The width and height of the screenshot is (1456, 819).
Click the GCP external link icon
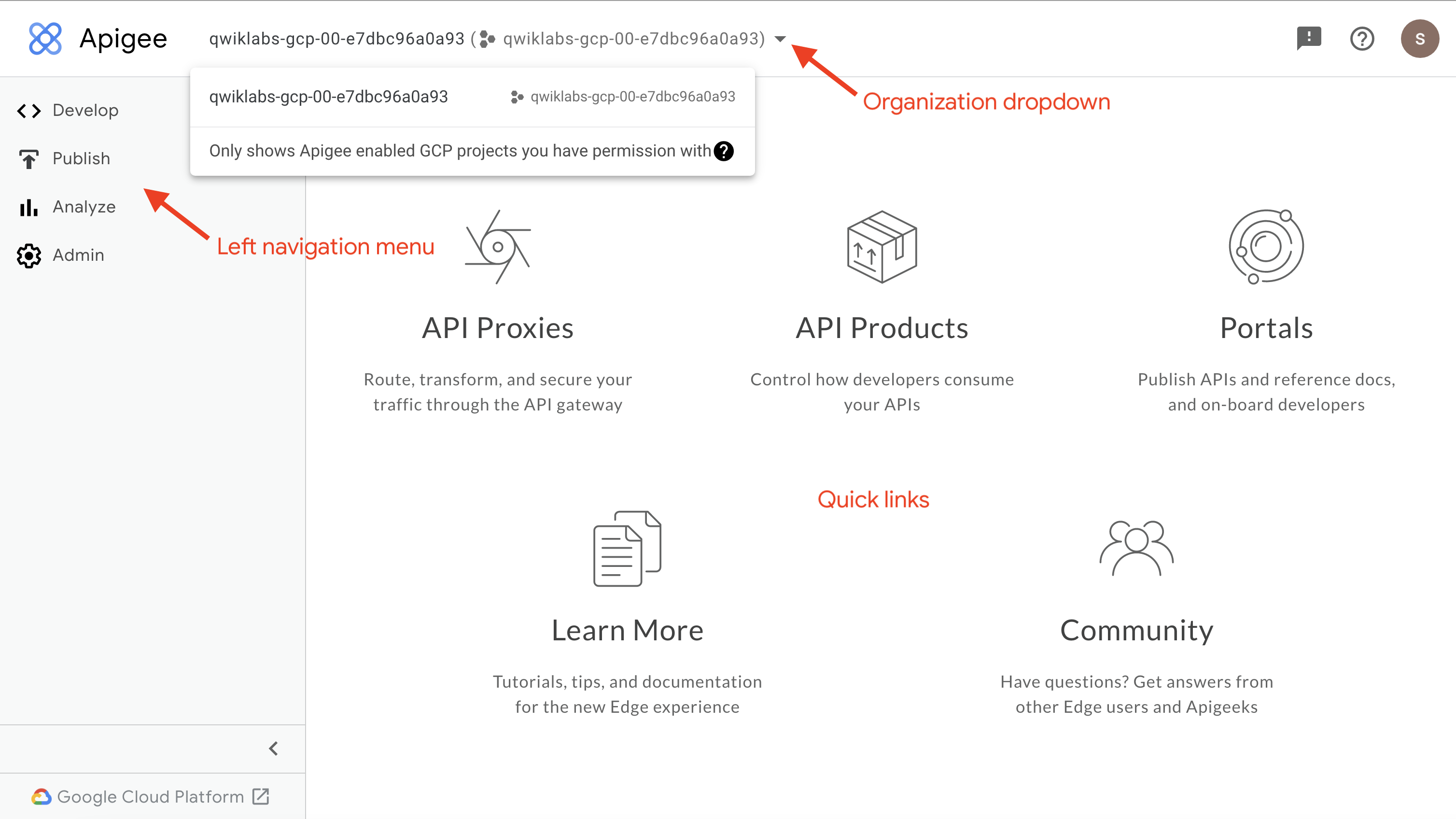[263, 797]
